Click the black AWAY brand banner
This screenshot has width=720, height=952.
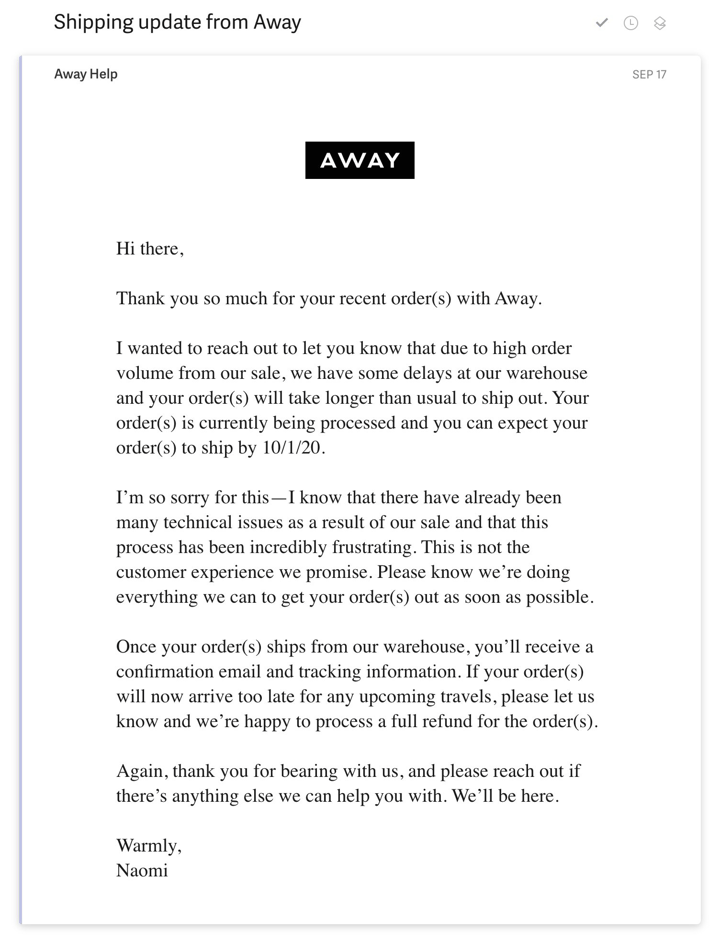click(x=360, y=159)
